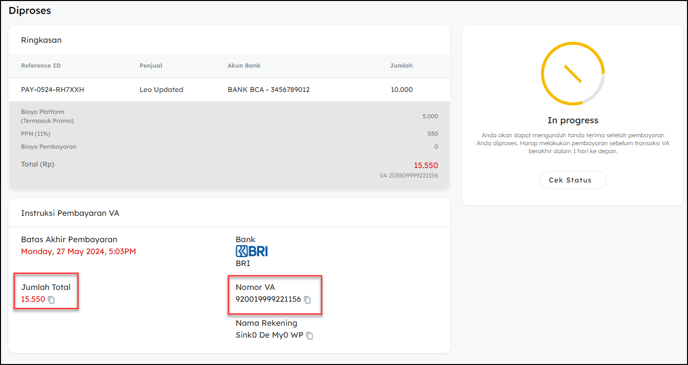Image resolution: width=688 pixels, height=365 pixels.
Task: Select the Biaya Pembayaran value 0
Action: click(436, 147)
